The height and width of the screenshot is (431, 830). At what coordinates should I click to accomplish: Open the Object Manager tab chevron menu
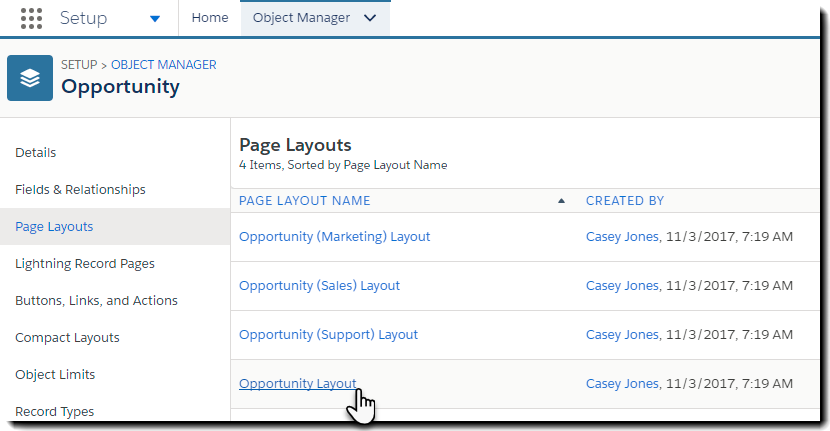(371, 18)
